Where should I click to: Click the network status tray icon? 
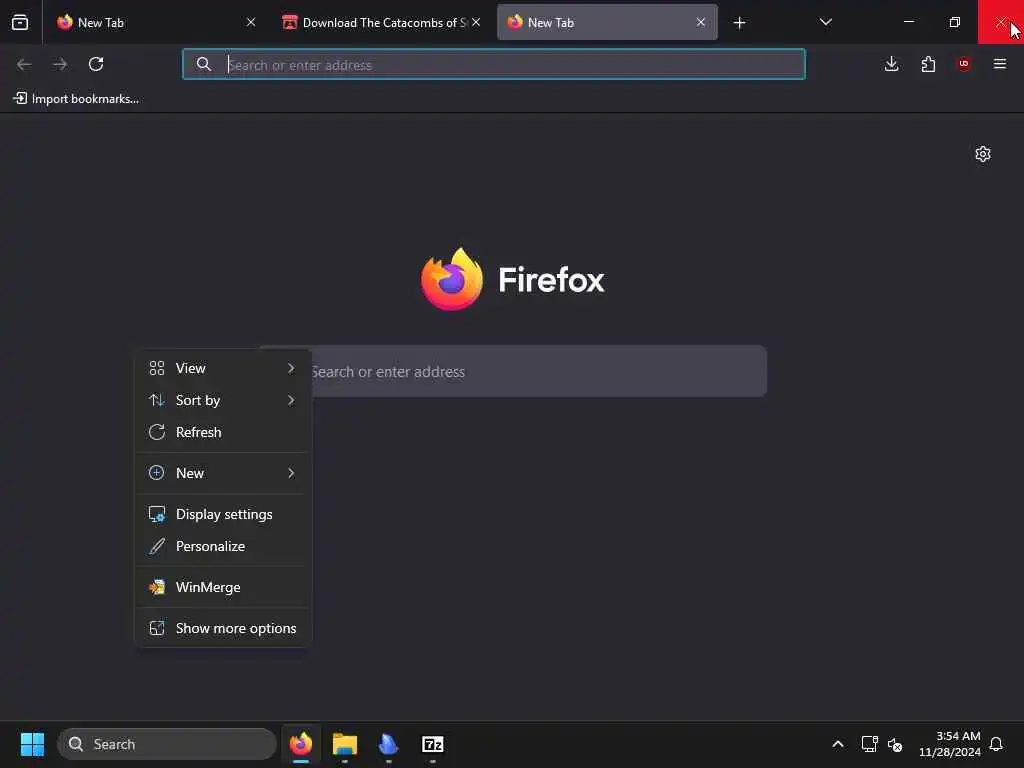tap(869, 744)
